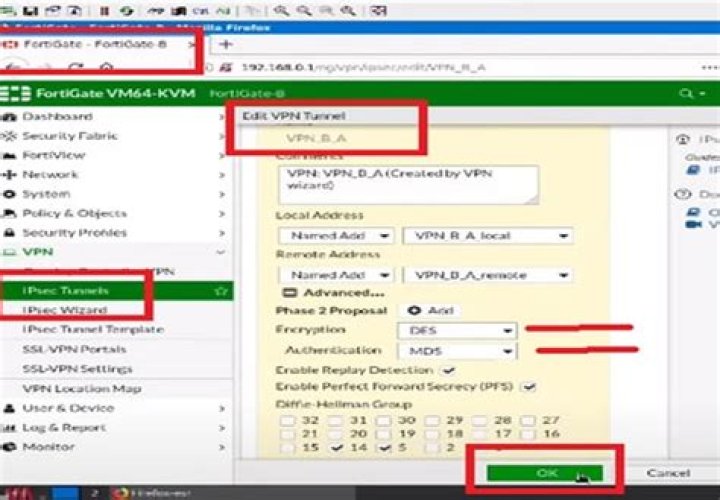
Task: Open SSL-VPN Portals
Action: (x=117, y=349)
